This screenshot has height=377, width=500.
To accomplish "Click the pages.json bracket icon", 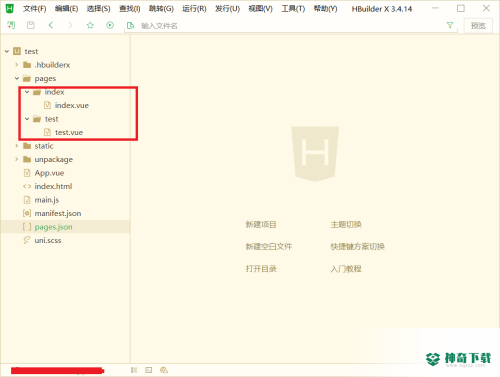I will coord(27,227).
